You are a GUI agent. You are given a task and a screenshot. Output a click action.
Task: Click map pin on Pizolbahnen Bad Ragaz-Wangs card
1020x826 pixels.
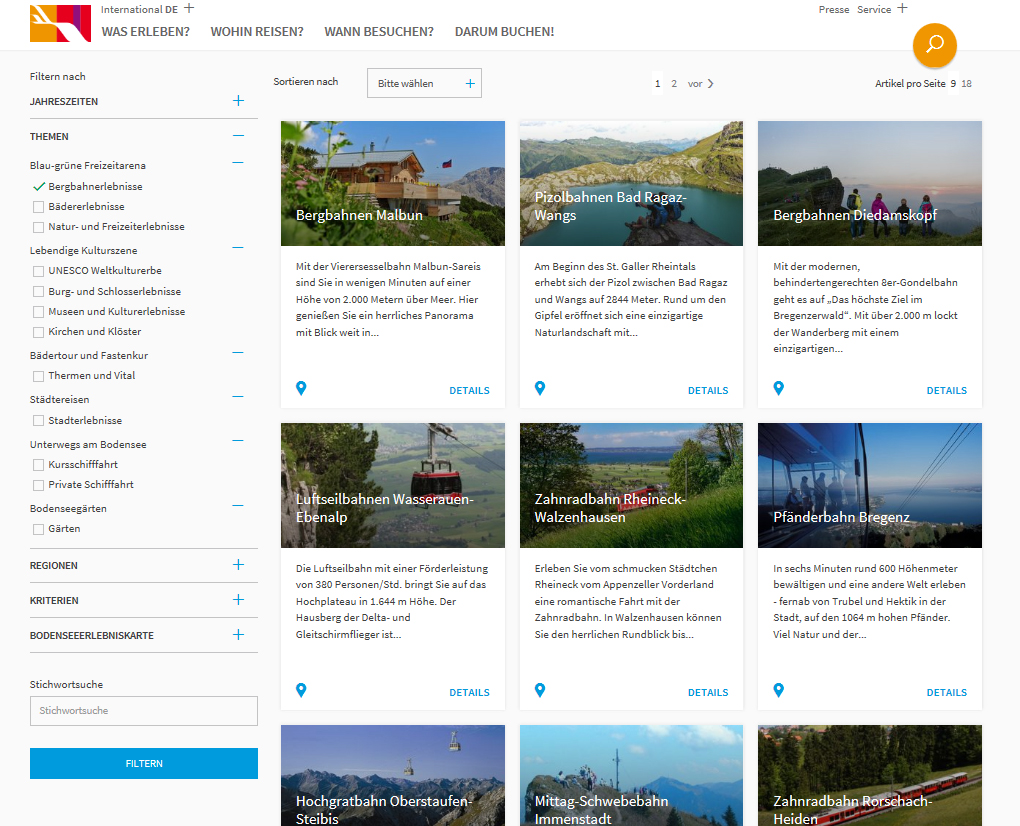[x=540, y=388]
